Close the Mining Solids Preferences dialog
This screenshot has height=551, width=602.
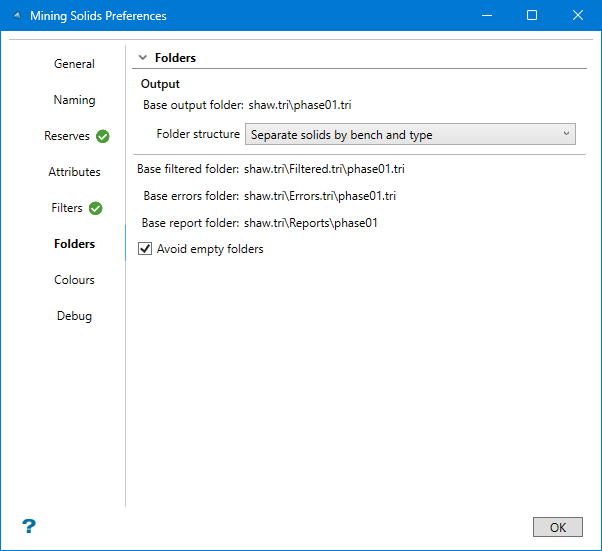[578, 16]
